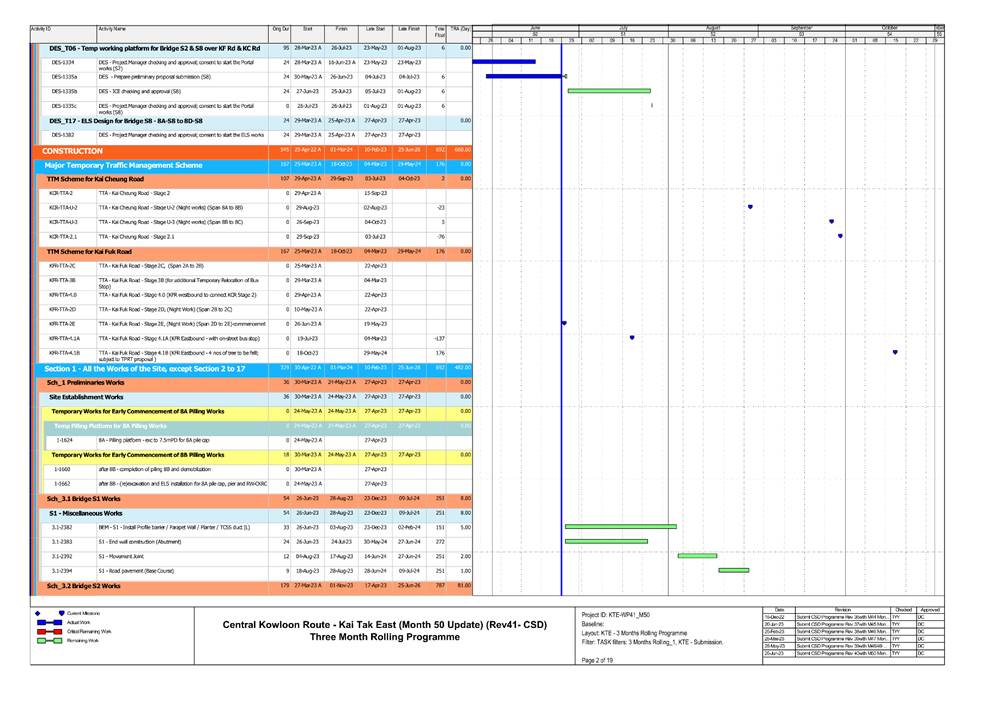The width and height of the screenshot is (1001, 708).
Task: Select the Actual Work legend bar icon
Action: pos(49,622)
